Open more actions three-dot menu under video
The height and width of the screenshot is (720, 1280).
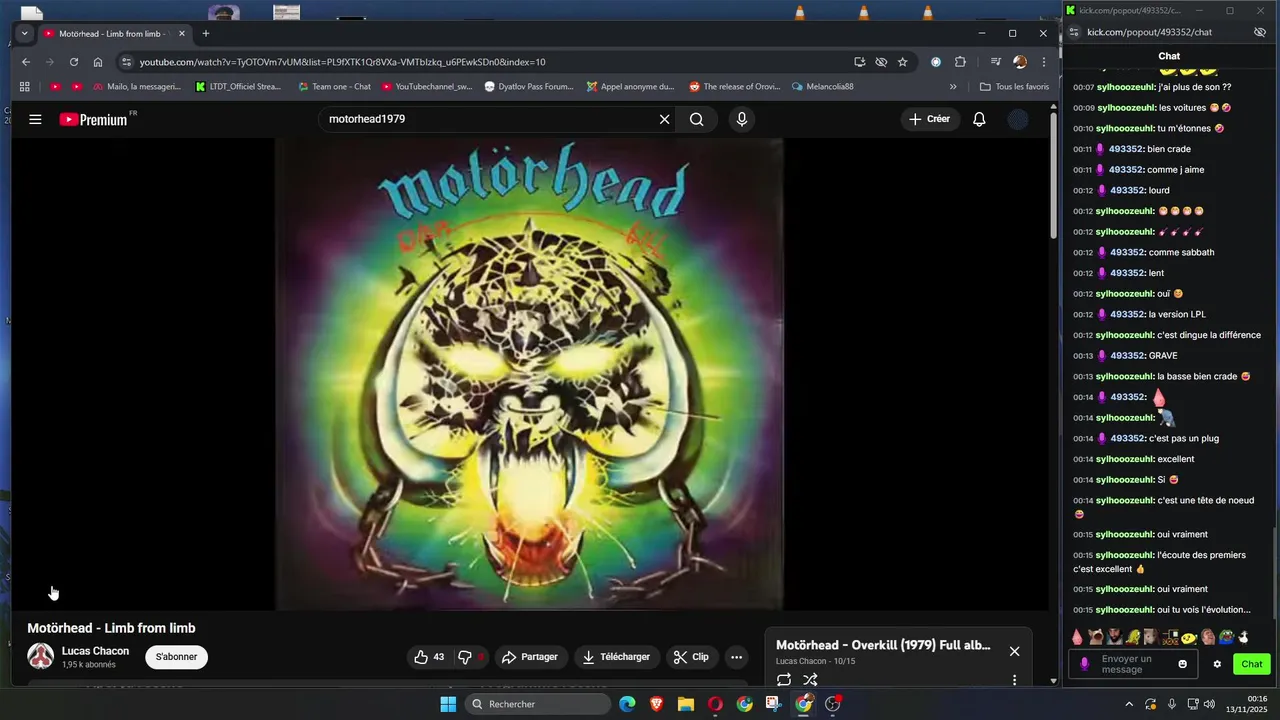tap(736, 657)
